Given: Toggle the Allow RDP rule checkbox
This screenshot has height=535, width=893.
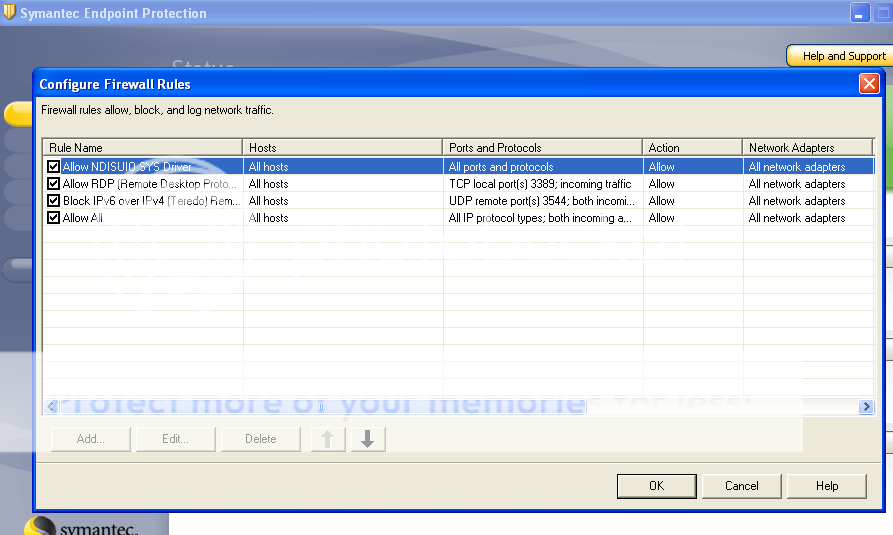Looking at the screenshot, I should (x=54, y=184).
